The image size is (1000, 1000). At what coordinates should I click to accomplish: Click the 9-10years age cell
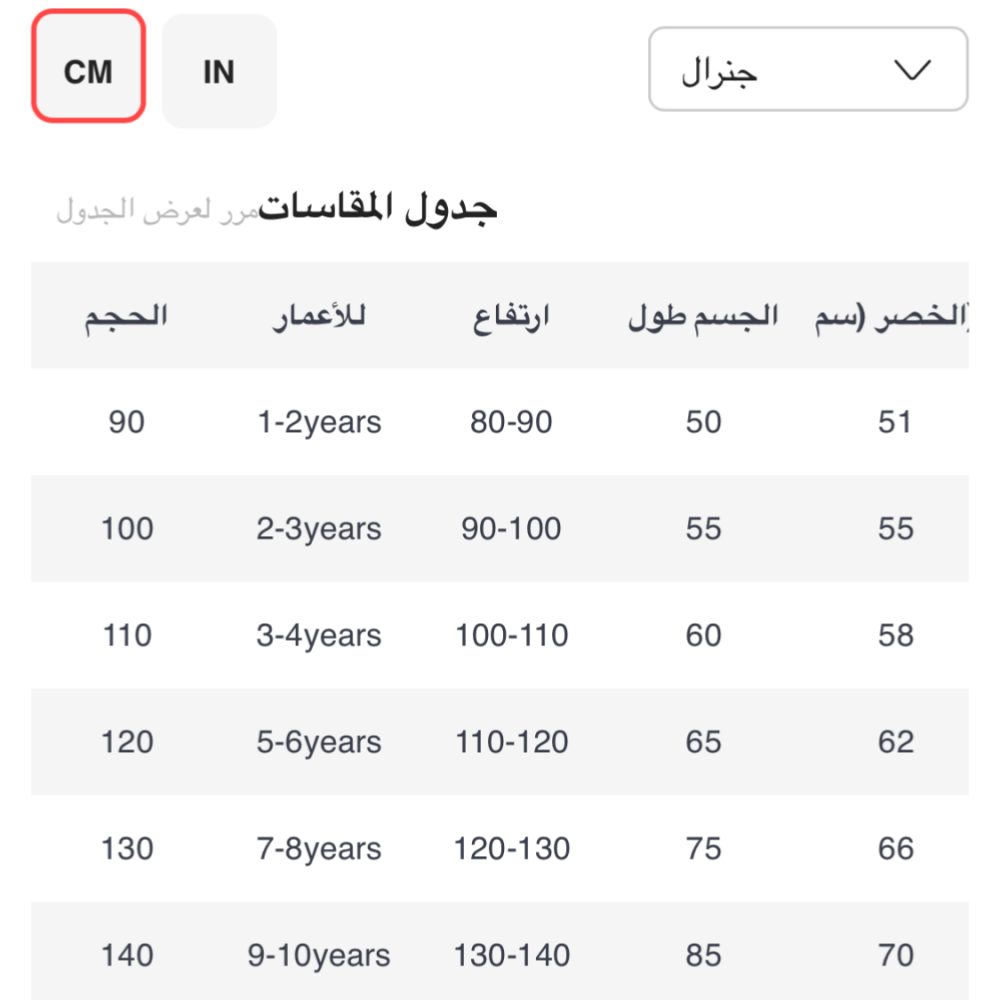coord(319,955)
